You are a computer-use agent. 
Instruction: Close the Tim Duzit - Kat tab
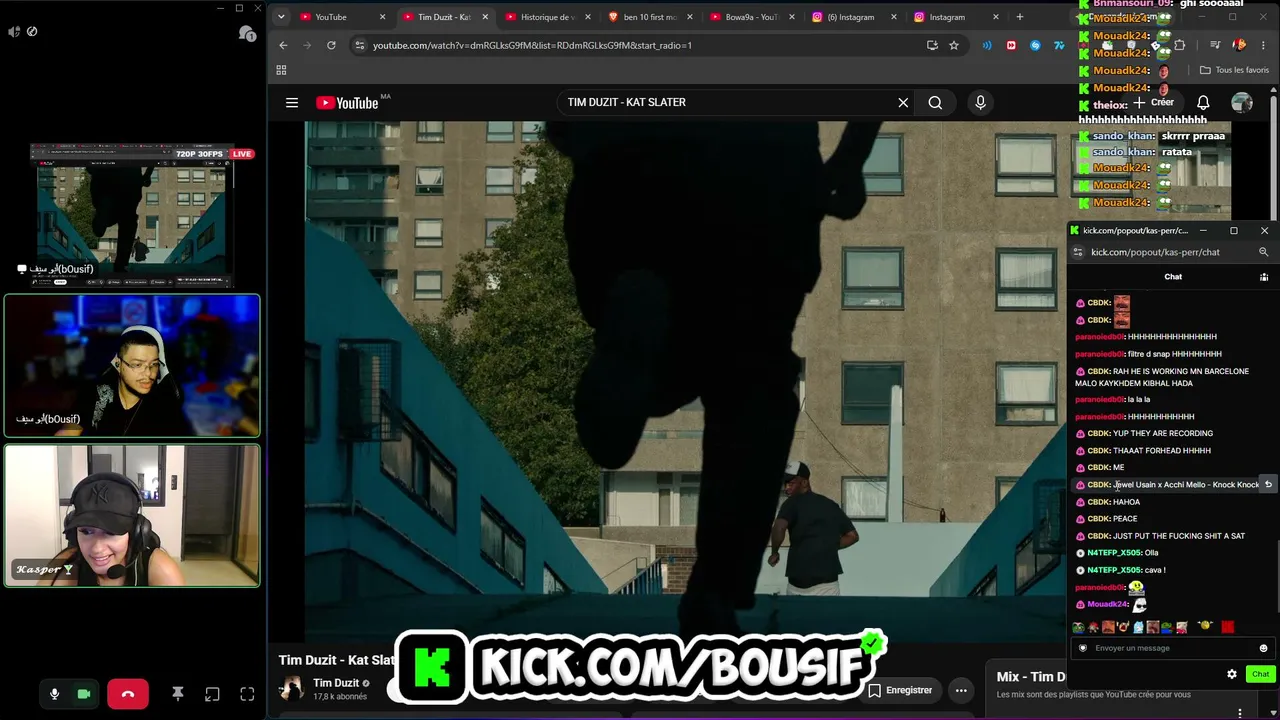pos(485,17)
